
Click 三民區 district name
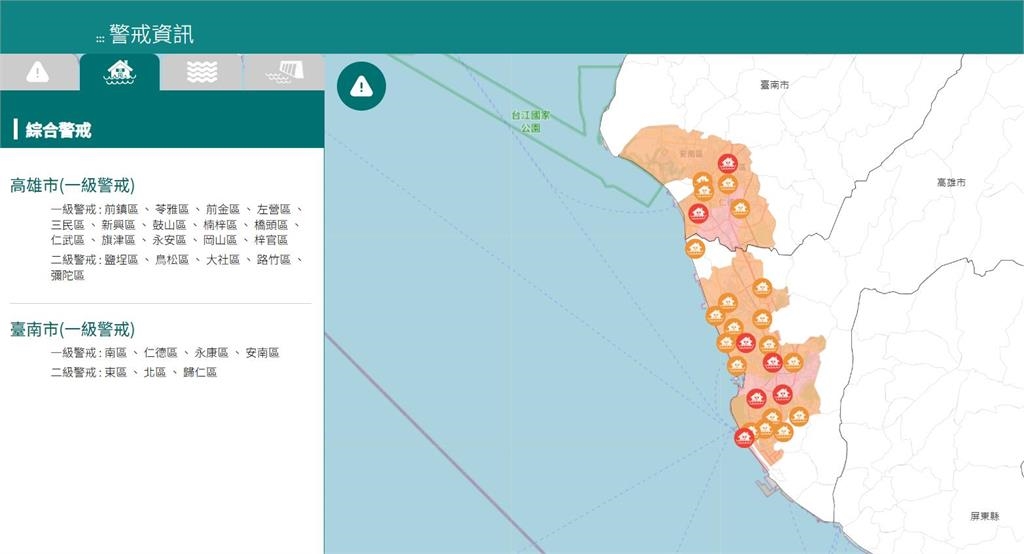(x=68, y=225)
